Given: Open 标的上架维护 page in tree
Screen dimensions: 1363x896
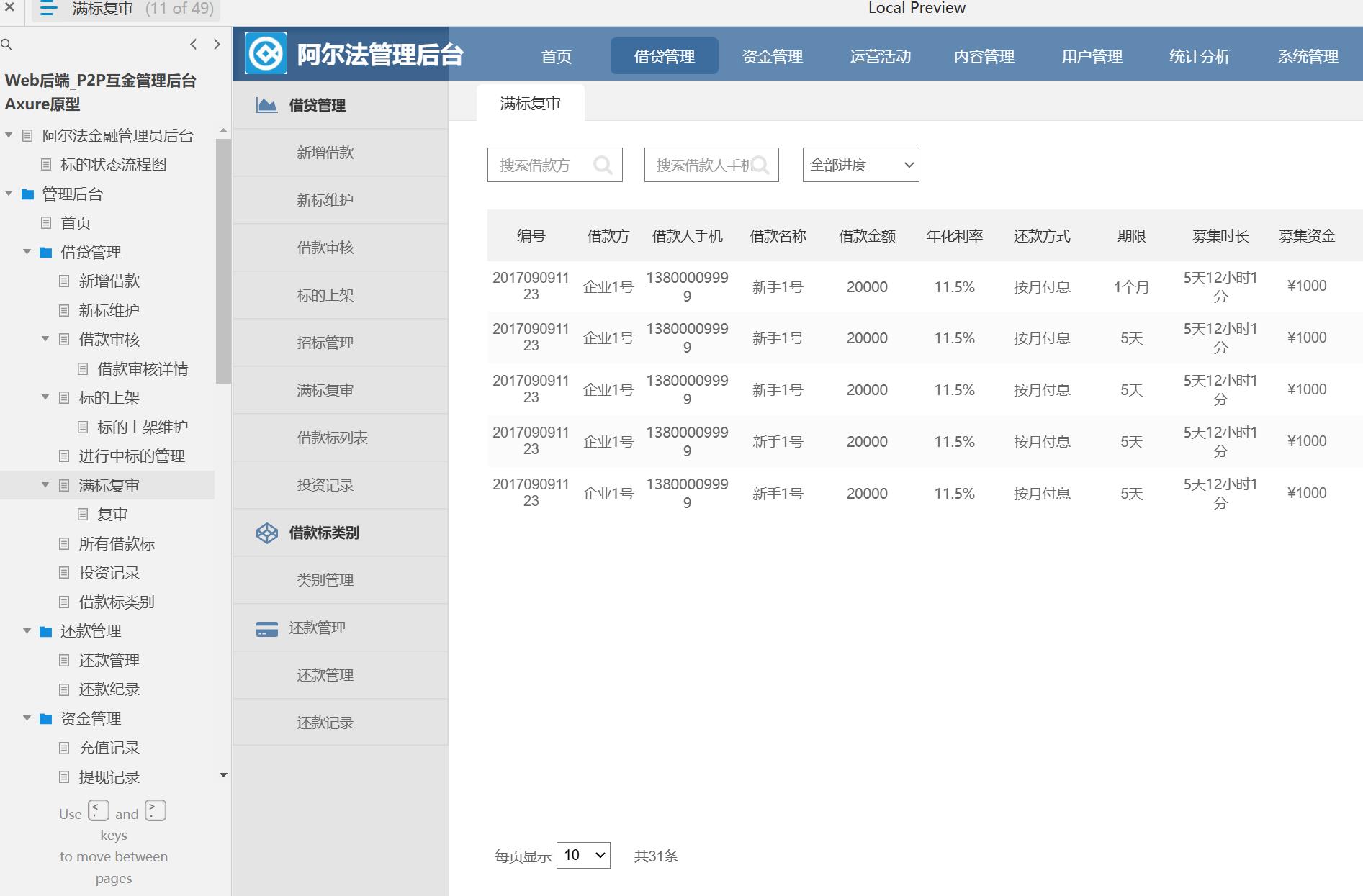Looking at the screenshot, I should pyautogui.click(x=143, y=427).
